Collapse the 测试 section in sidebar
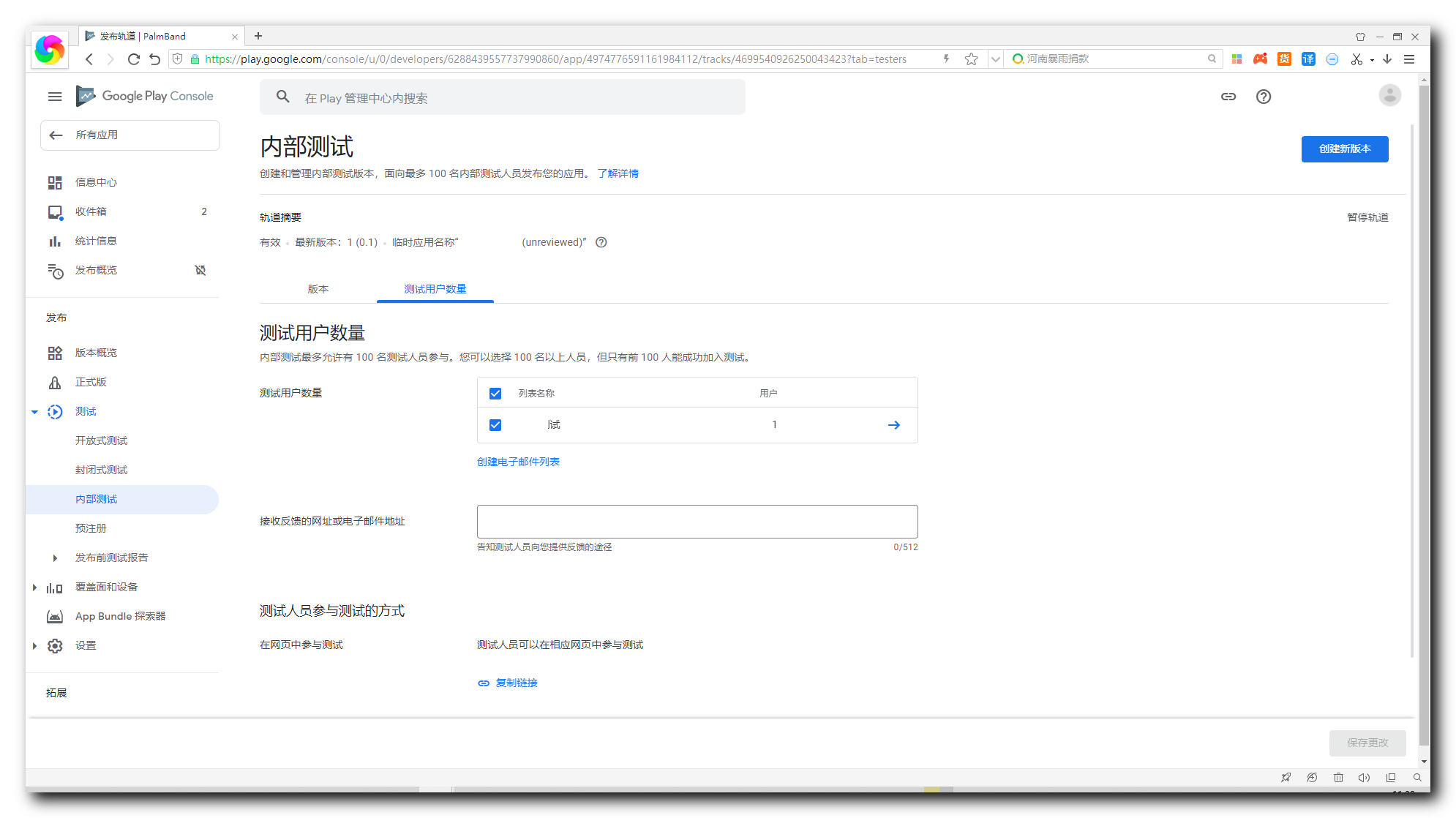 pos(34,412)
